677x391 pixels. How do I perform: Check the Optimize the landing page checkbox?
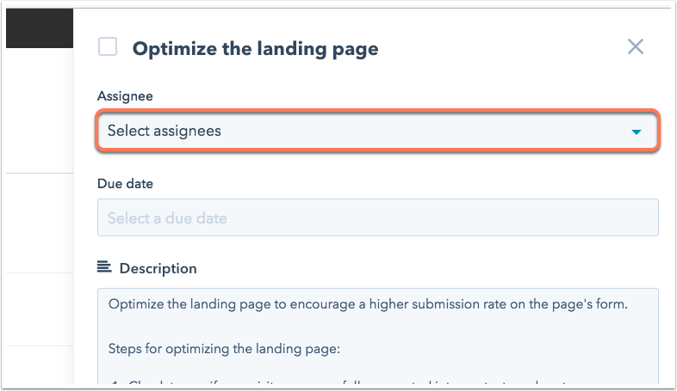coord(108,47)
